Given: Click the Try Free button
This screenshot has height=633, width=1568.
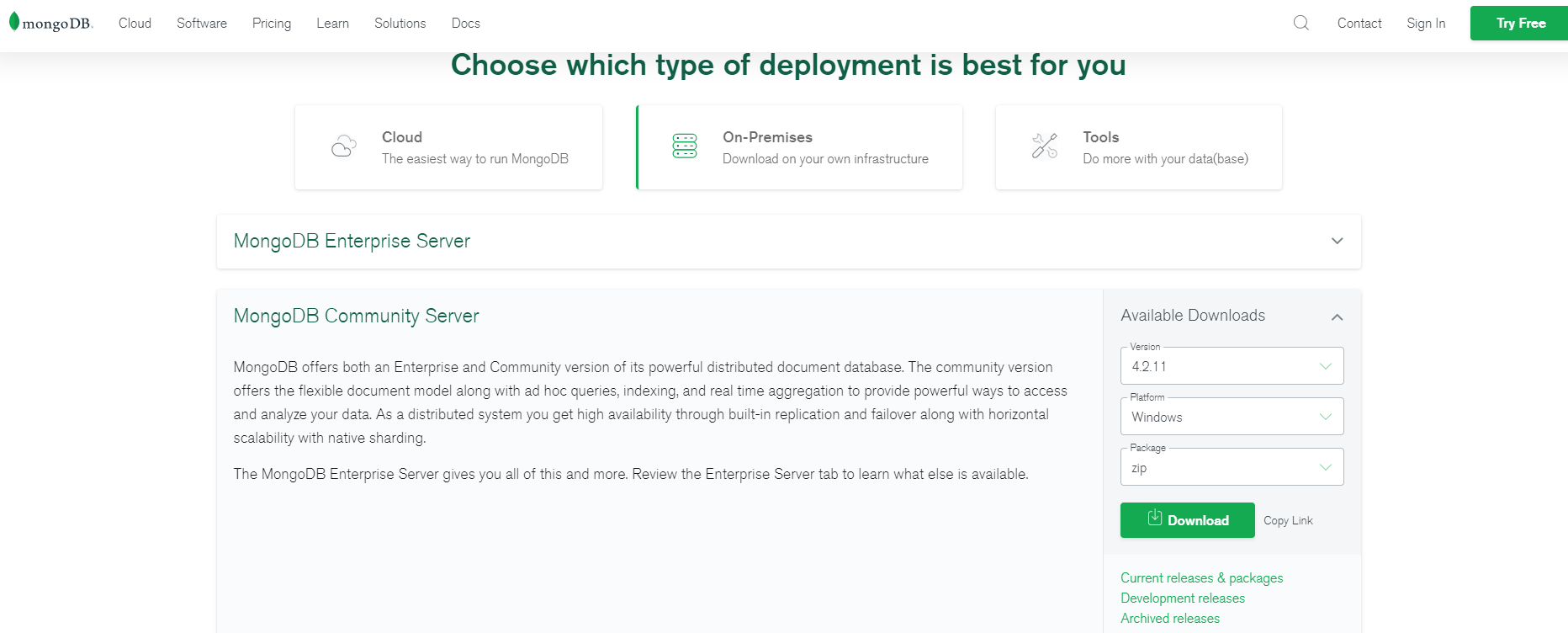Looking at the screenshot, I should [1519, 24].
